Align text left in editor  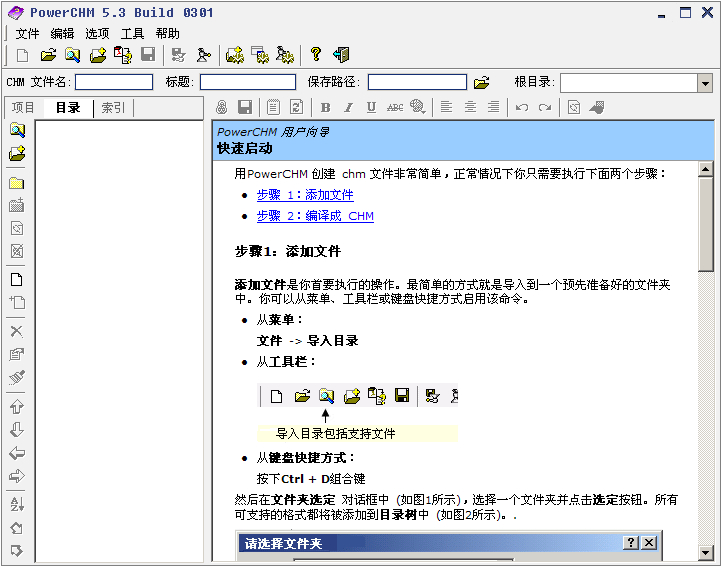coord(446,107)
